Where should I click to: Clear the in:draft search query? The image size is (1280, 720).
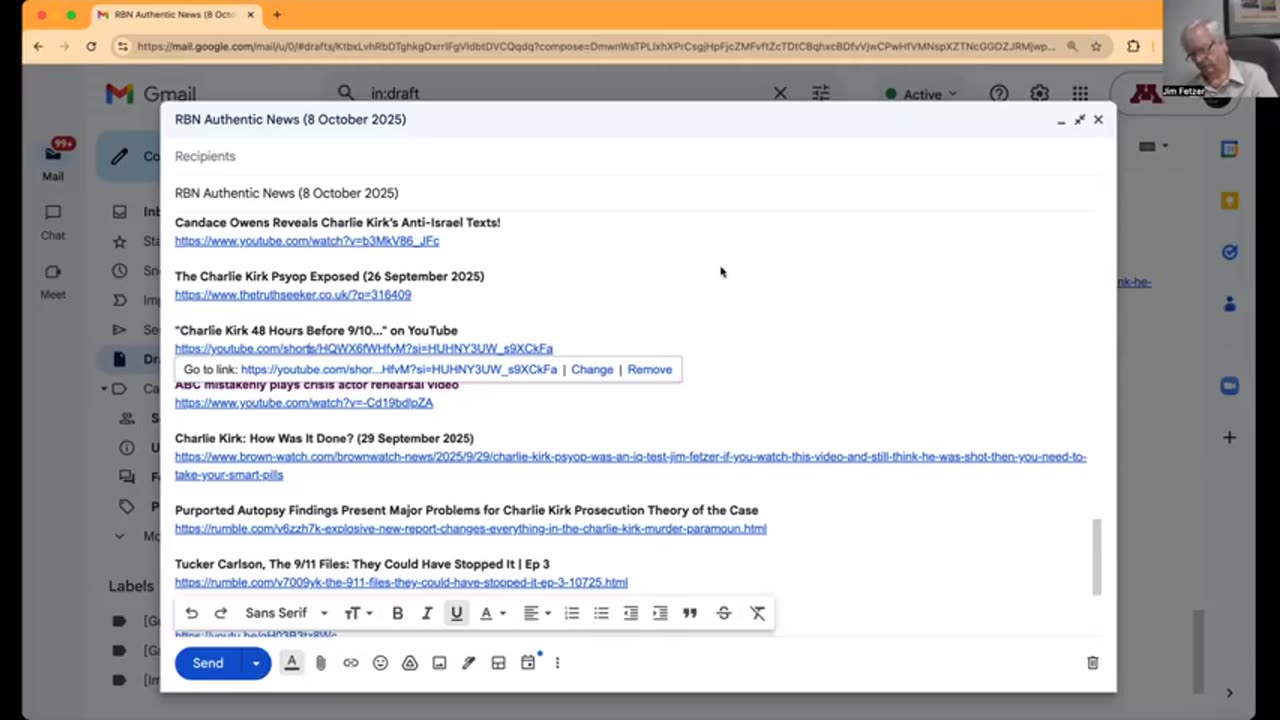click(x=780, y=93)
